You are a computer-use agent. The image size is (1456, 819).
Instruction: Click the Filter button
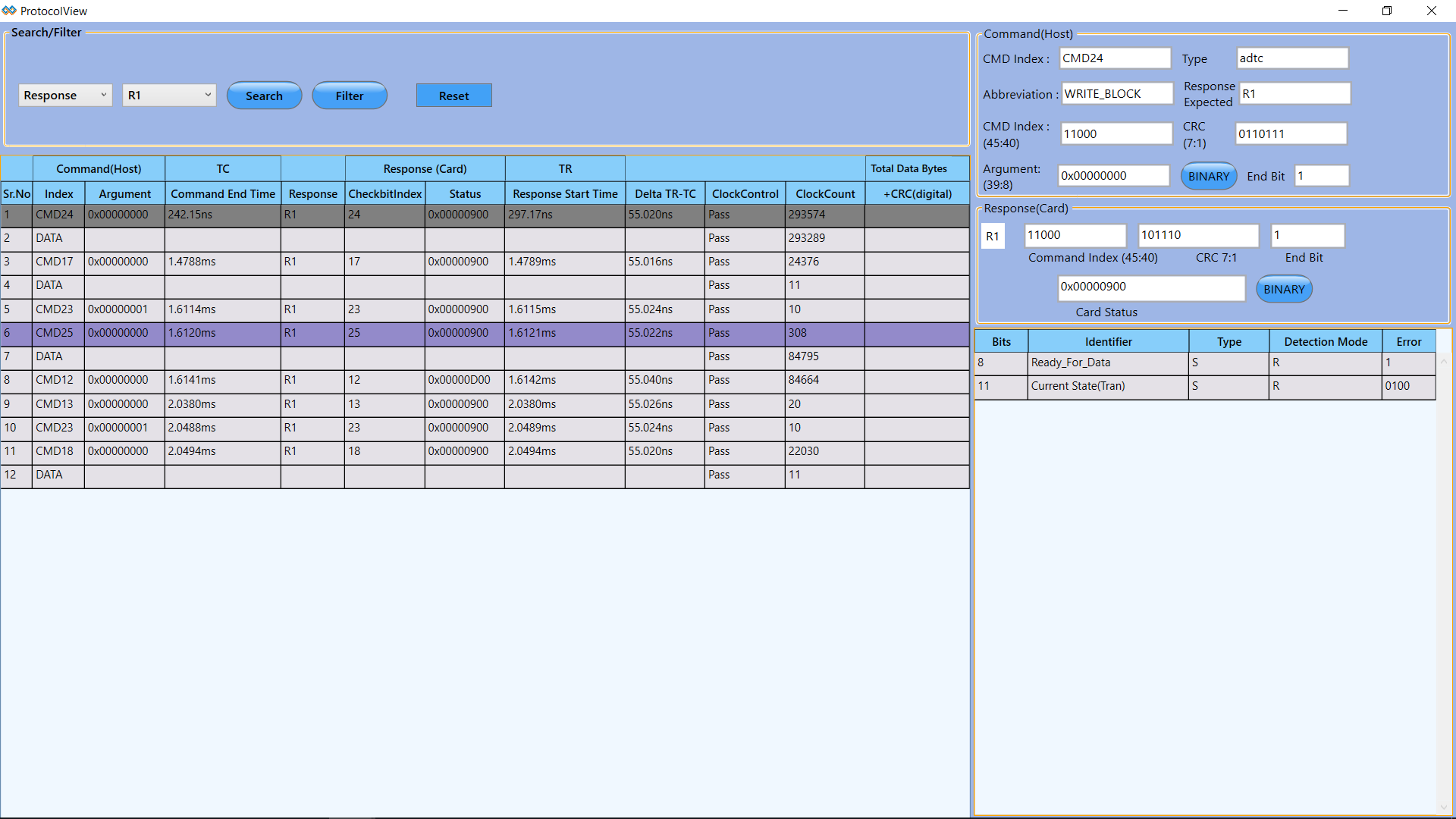(350, 96)
